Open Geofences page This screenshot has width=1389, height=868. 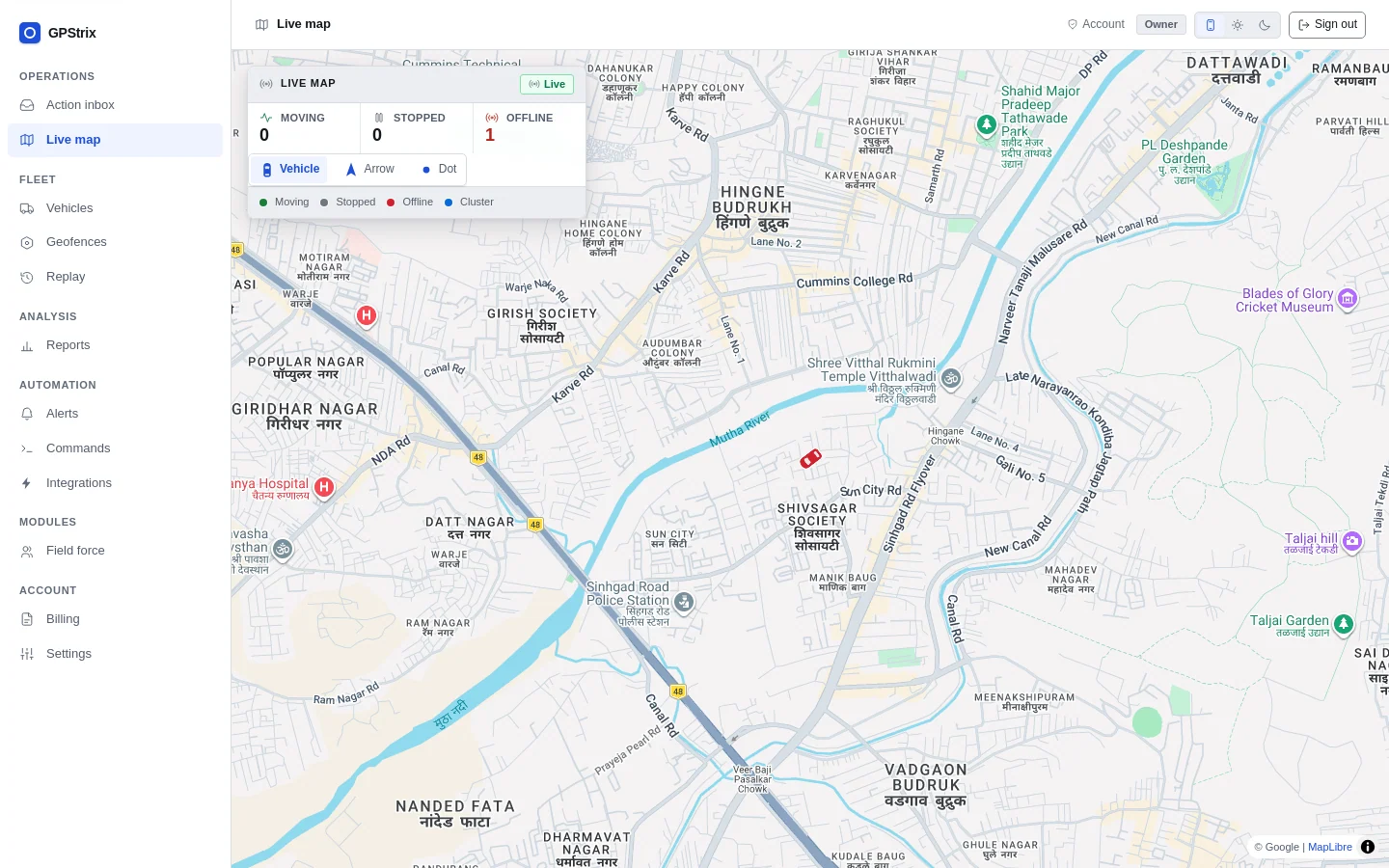[115, 242]
